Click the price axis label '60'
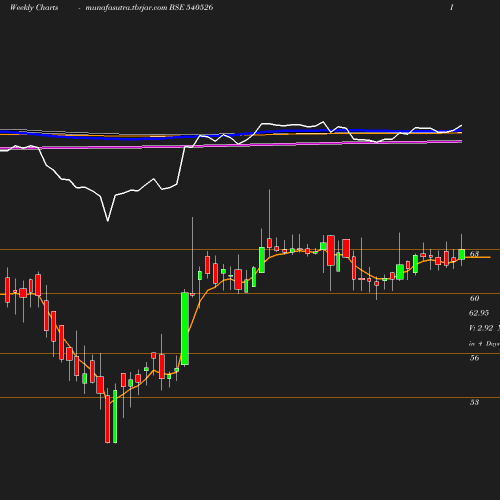 [x=474, y=298]
